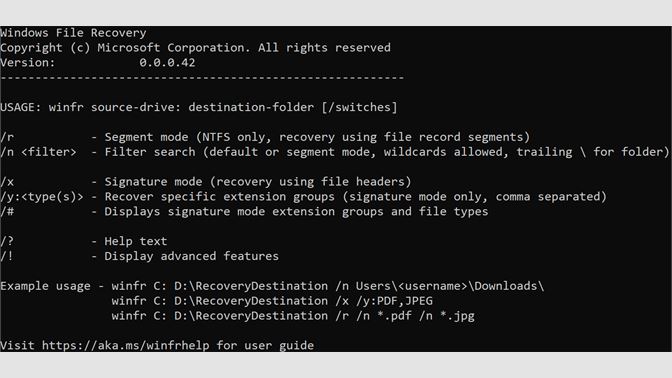The height and width of the screenshot is (378, 672).
Task: Click the example with *.pdf filter
Action: coord(293,316)
